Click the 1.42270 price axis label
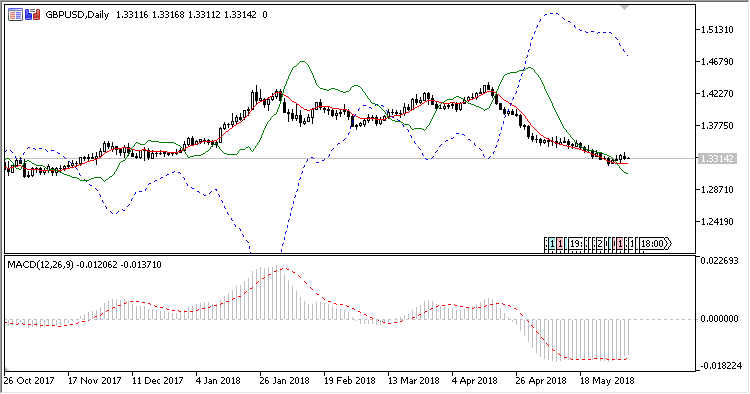Viewport: 750px width, 394px height. [x=717, y=94]
